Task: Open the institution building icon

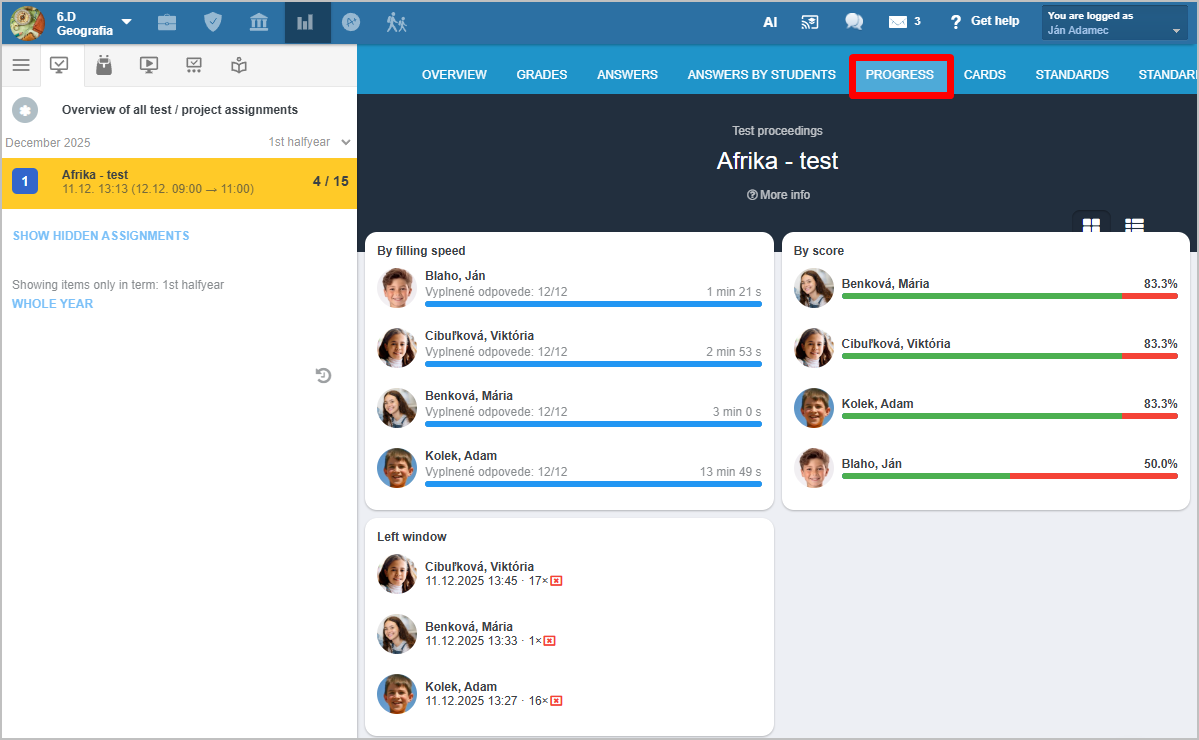Action: coord(258,22)
